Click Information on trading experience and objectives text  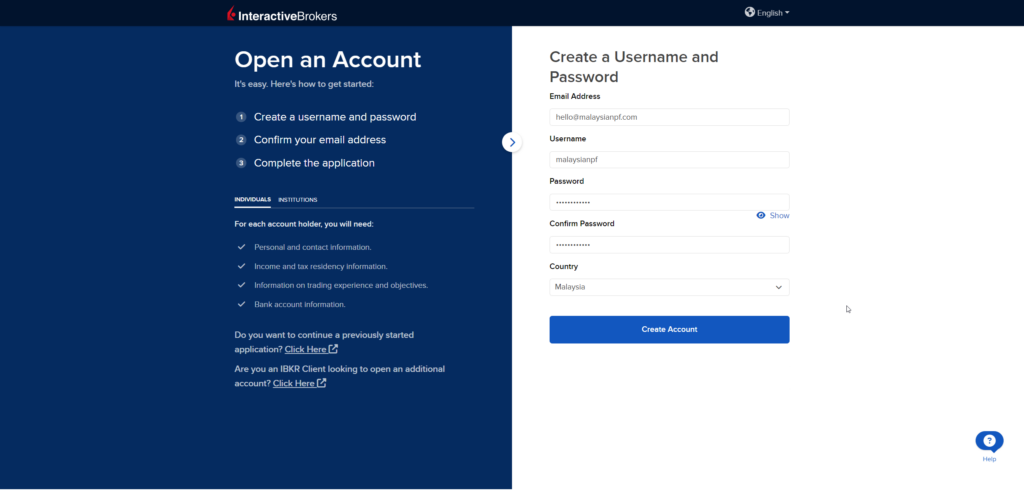pos(341,286)
